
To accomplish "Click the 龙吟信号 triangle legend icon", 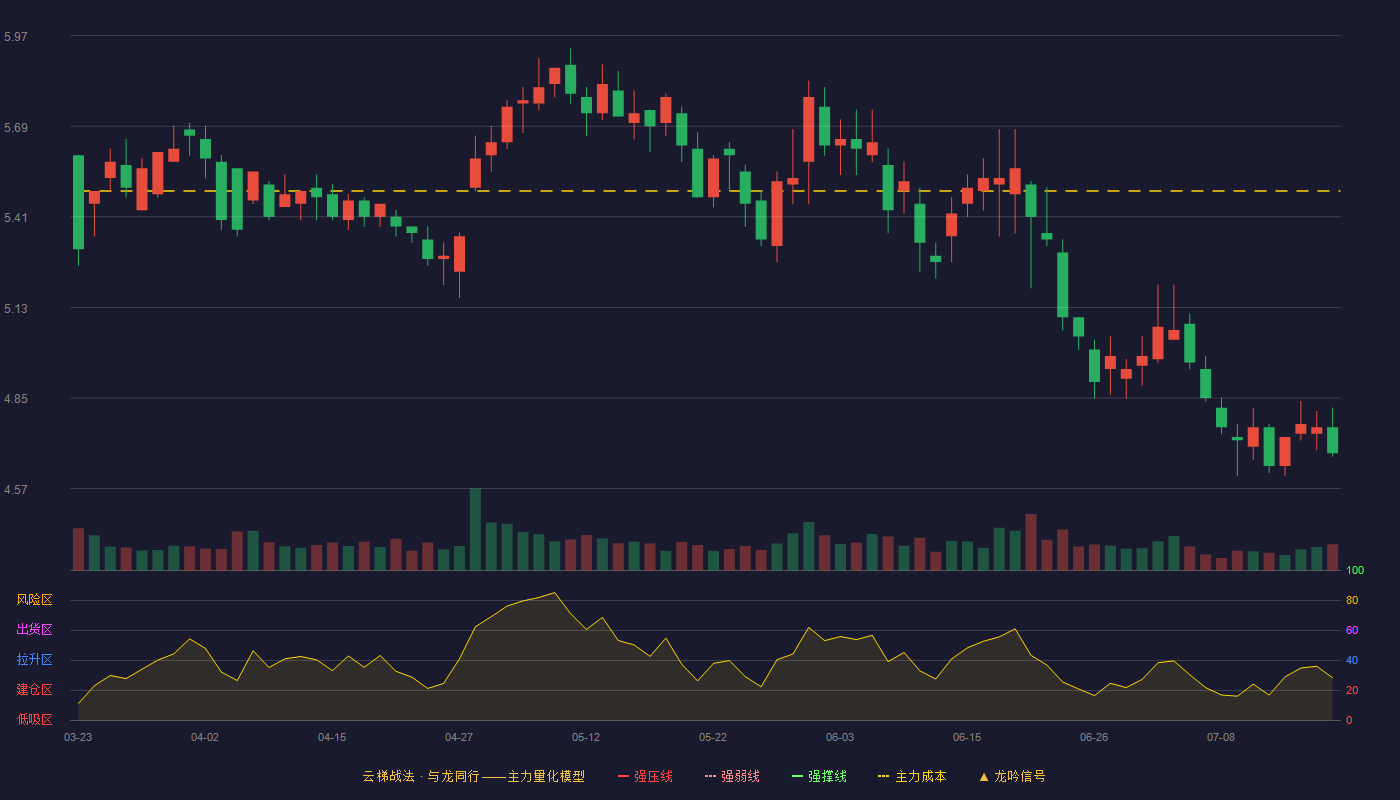I will pyautogui.click(x=983, y=776).
